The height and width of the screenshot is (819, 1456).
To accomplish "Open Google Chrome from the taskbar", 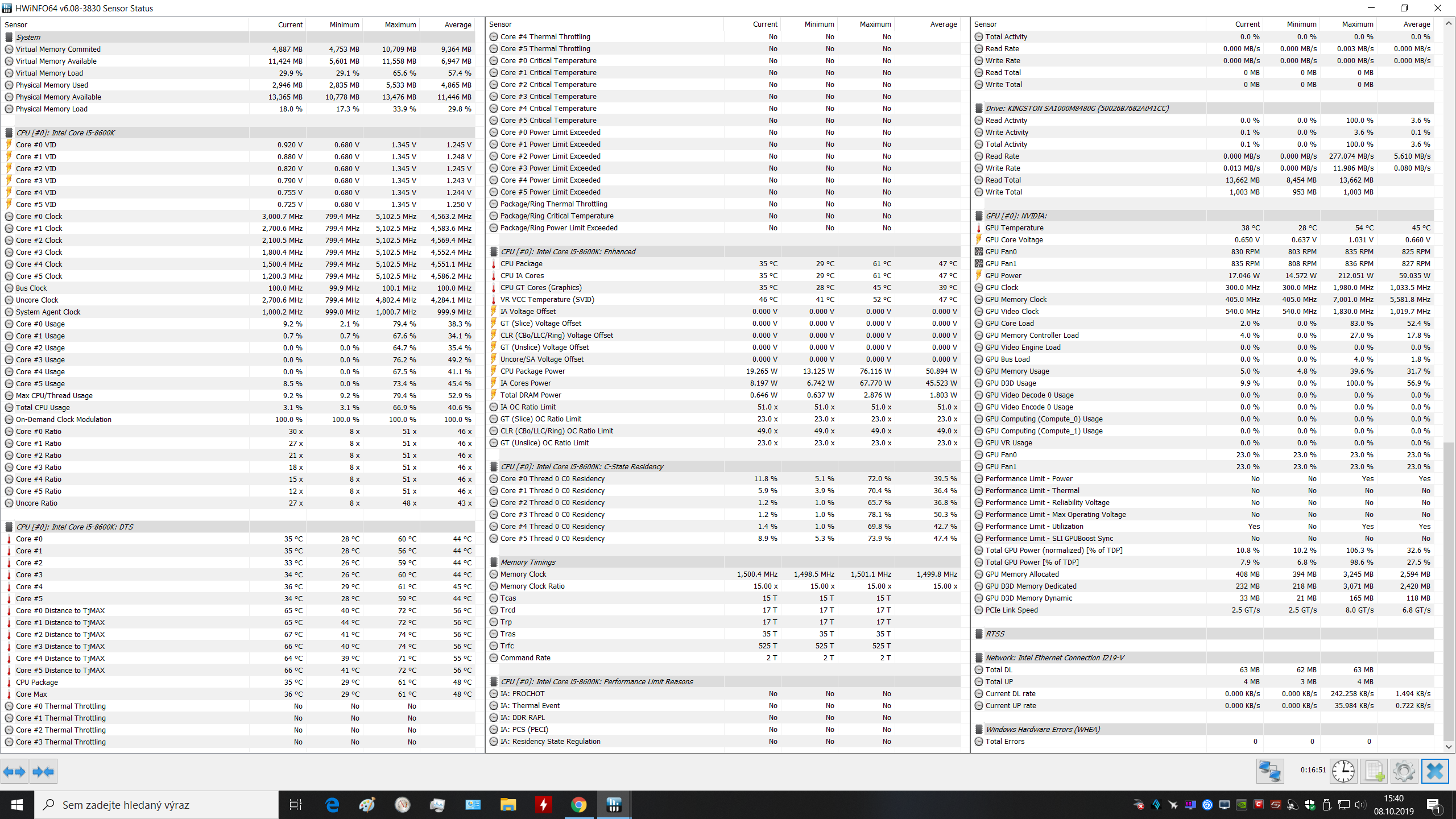I will pyautogui.click(x=578, y=805).
